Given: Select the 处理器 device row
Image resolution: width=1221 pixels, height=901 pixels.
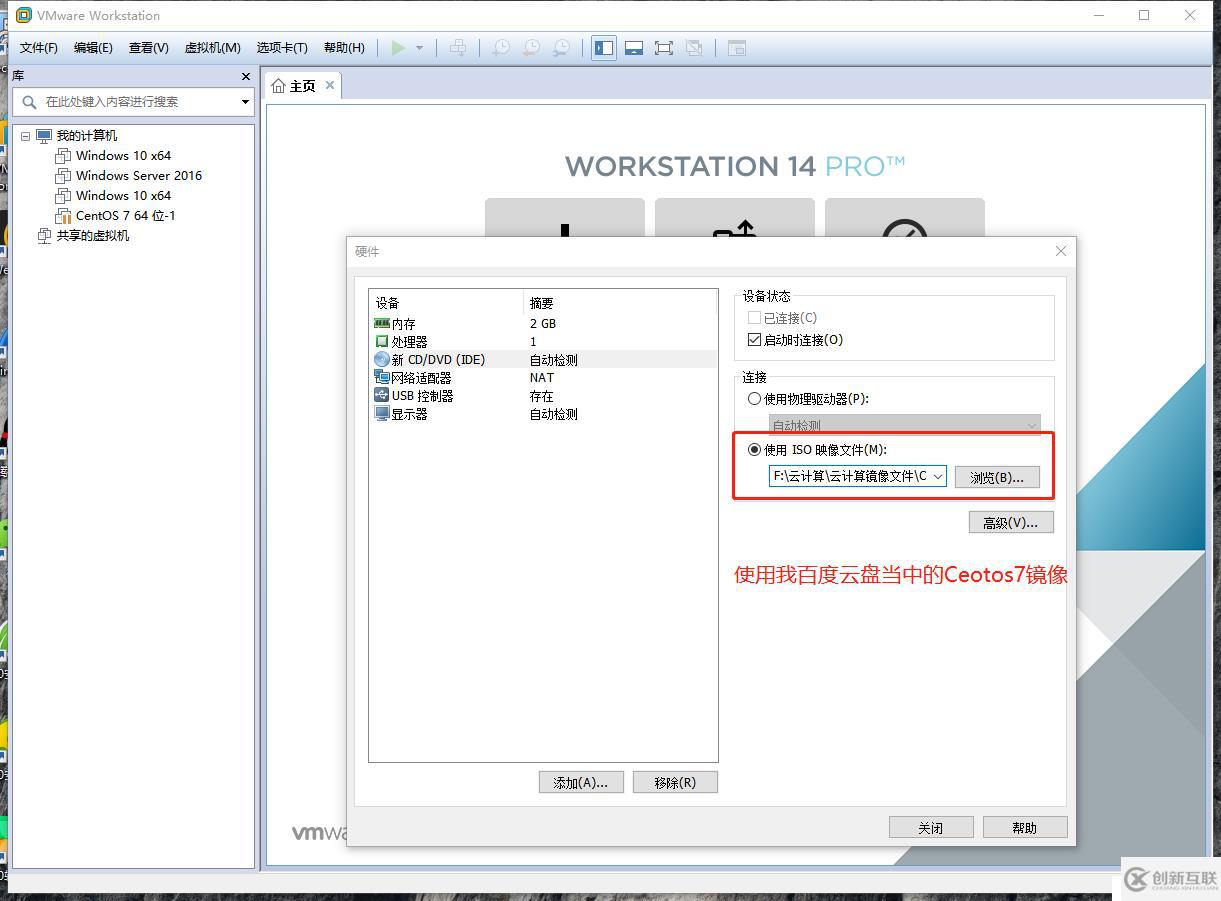Looking at the screenshot, I should click(543, 342).
